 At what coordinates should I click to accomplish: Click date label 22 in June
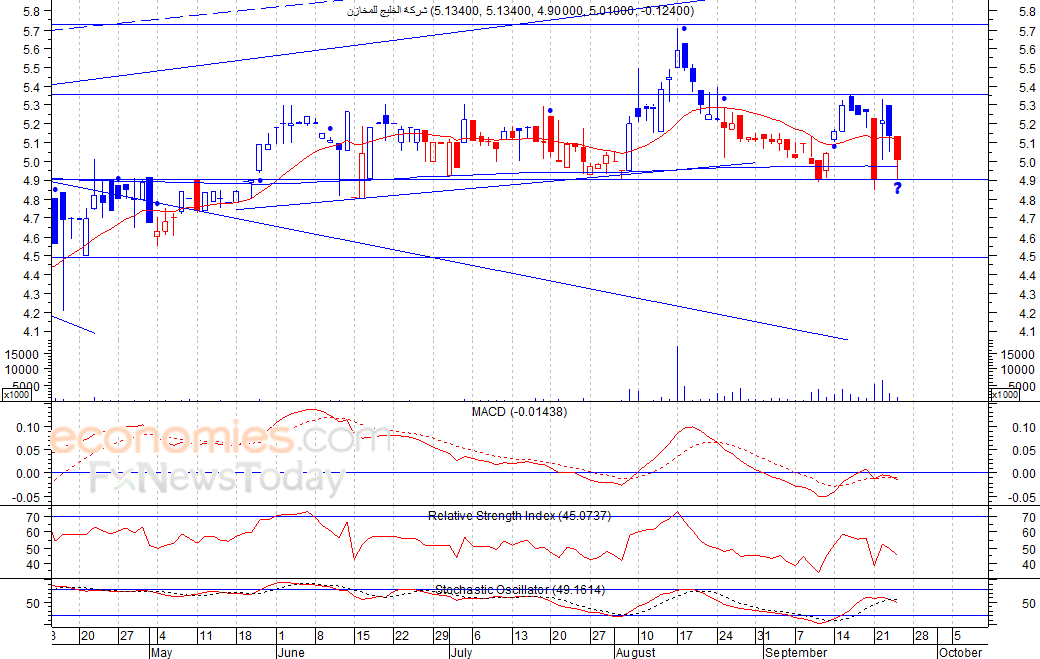[401, 636]
